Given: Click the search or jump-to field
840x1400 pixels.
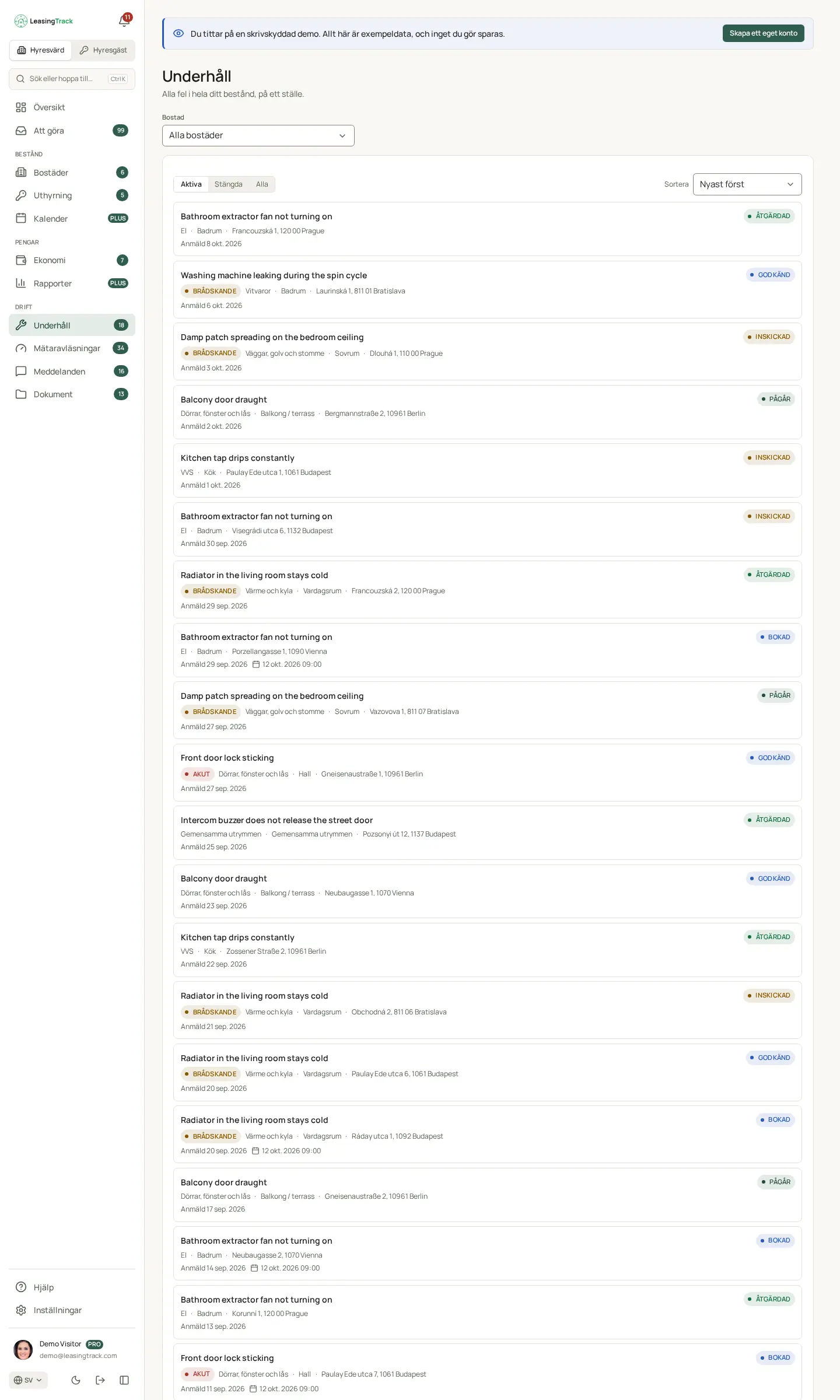Looking at the screenshot, I should click(x=72, y=79).
